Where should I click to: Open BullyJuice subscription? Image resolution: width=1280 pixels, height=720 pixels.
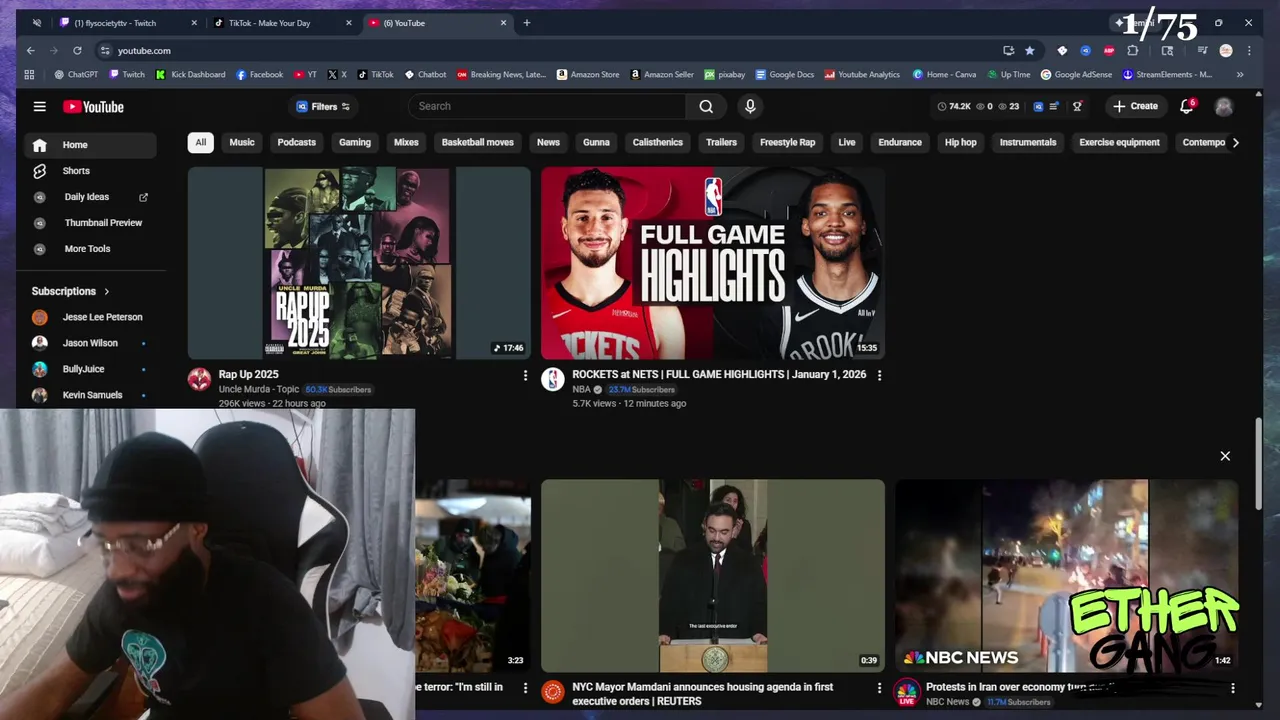tap(90, 369)
